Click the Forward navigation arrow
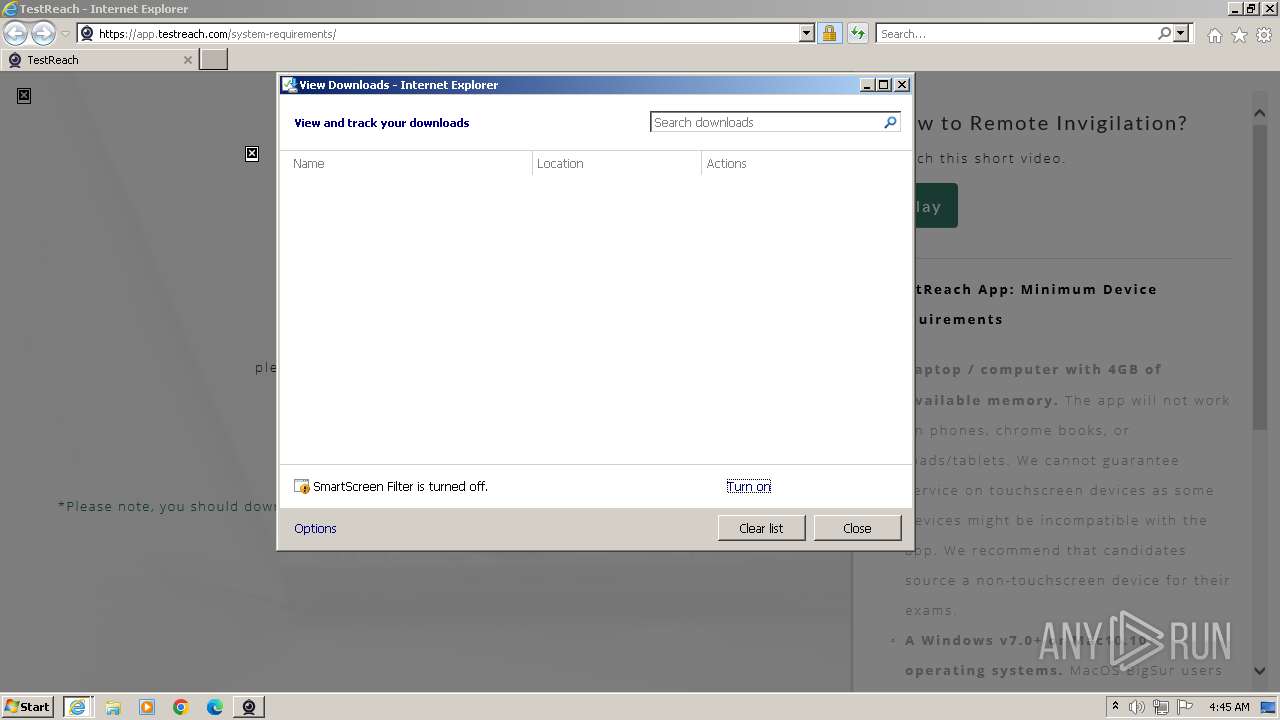 pos(43,33)
